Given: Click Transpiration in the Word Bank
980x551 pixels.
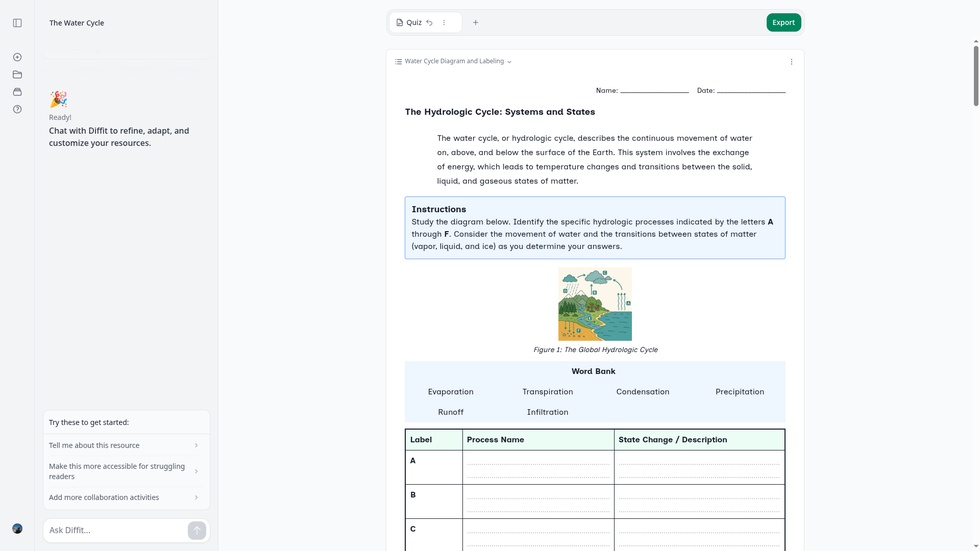Looking at the screenshot, I should point(548,392).
